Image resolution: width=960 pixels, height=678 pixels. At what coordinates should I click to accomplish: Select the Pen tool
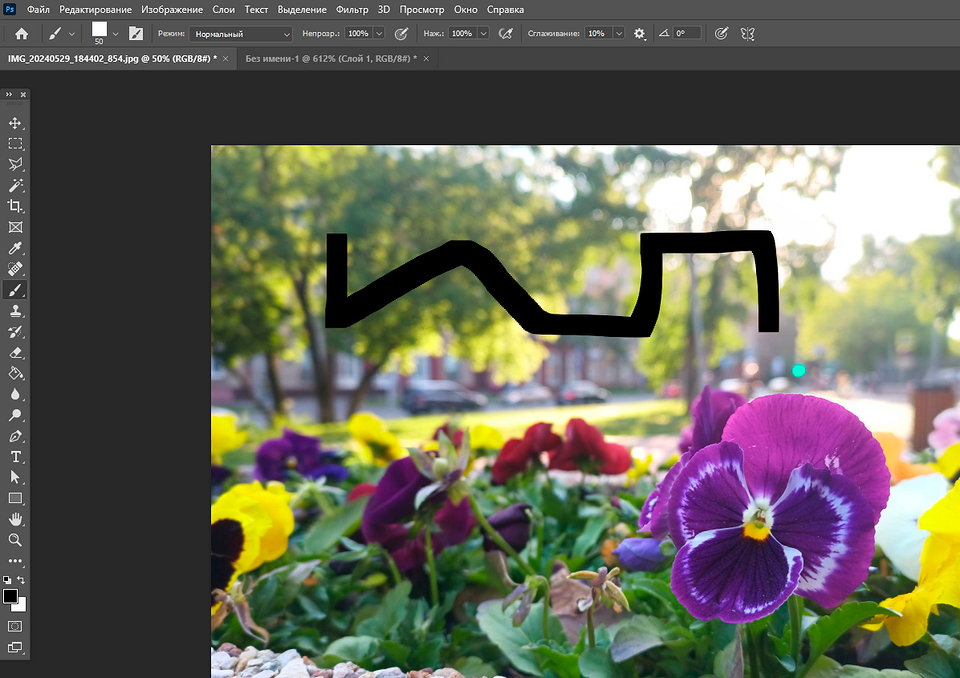click(15, 436)
